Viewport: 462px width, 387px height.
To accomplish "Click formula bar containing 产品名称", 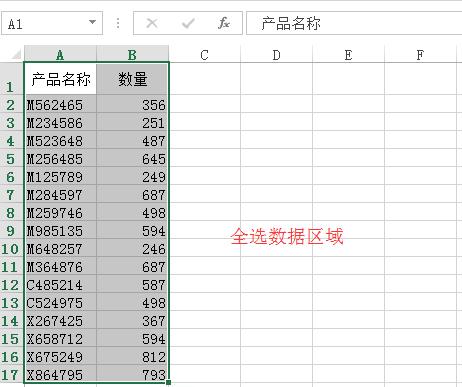I will 354,23.
